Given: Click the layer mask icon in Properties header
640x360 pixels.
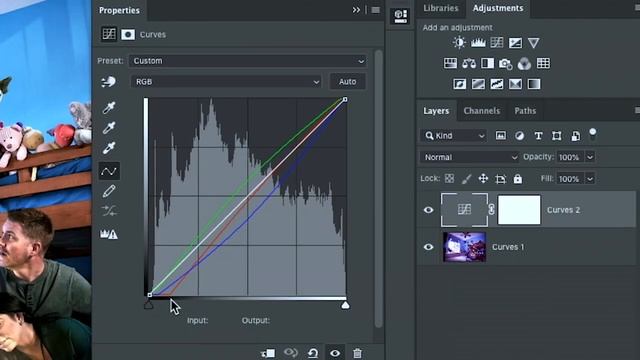Looking at the screenshot, I should (128, 34).
